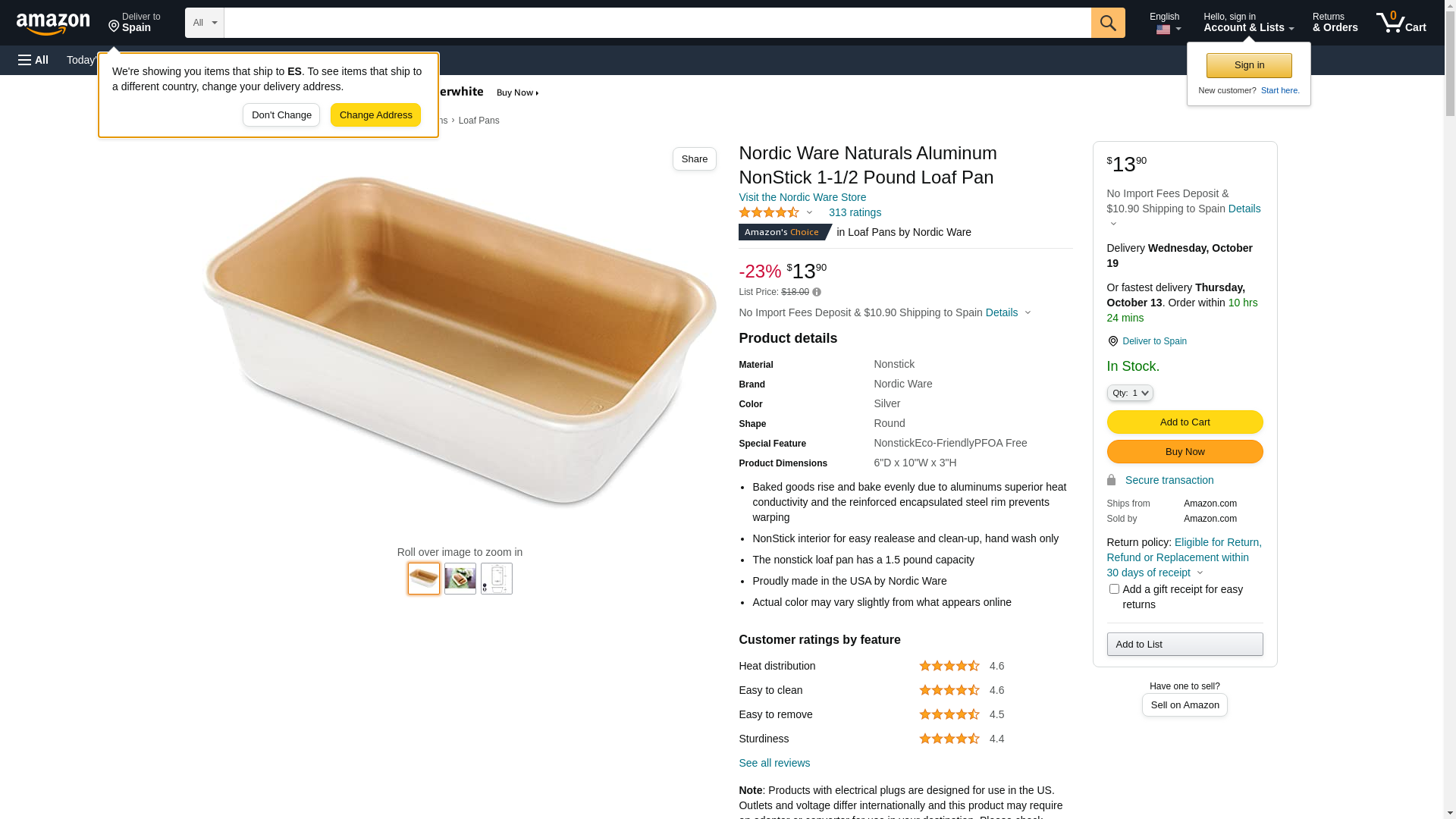The image size is (1456, 819).
Task: Click the list price info icon
Action: pos(817,292)
